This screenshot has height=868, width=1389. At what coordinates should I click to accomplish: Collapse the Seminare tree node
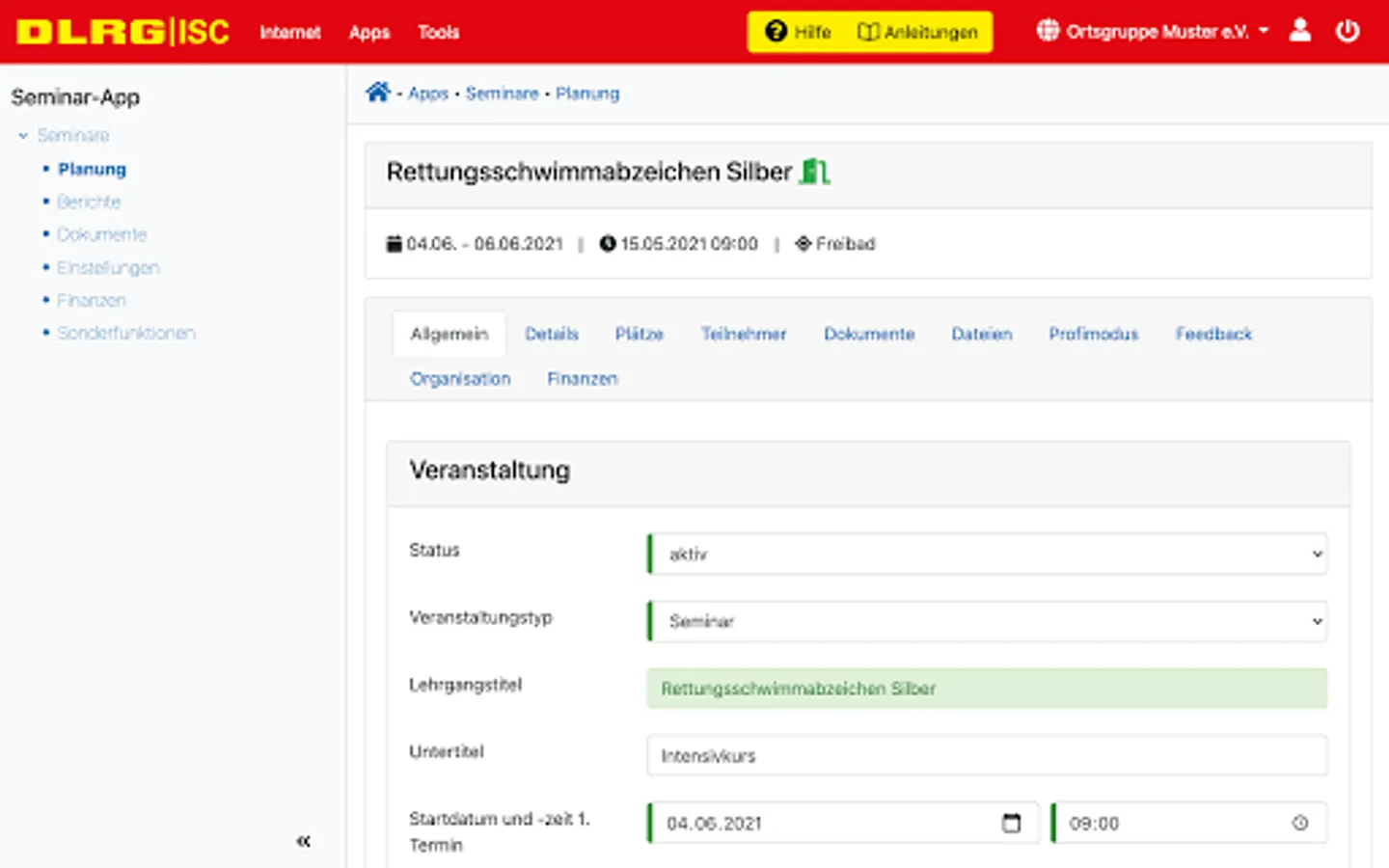(x=23, y=136)
